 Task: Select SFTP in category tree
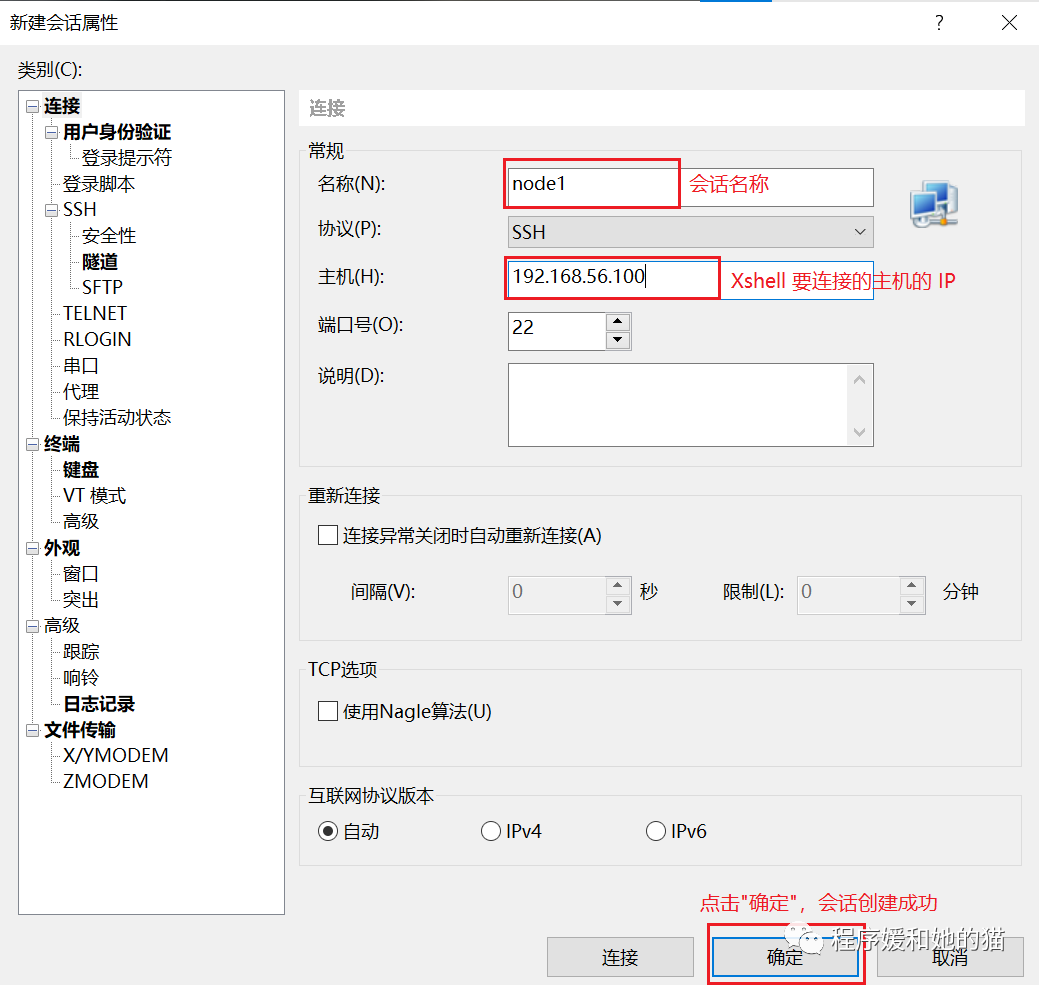102,287
